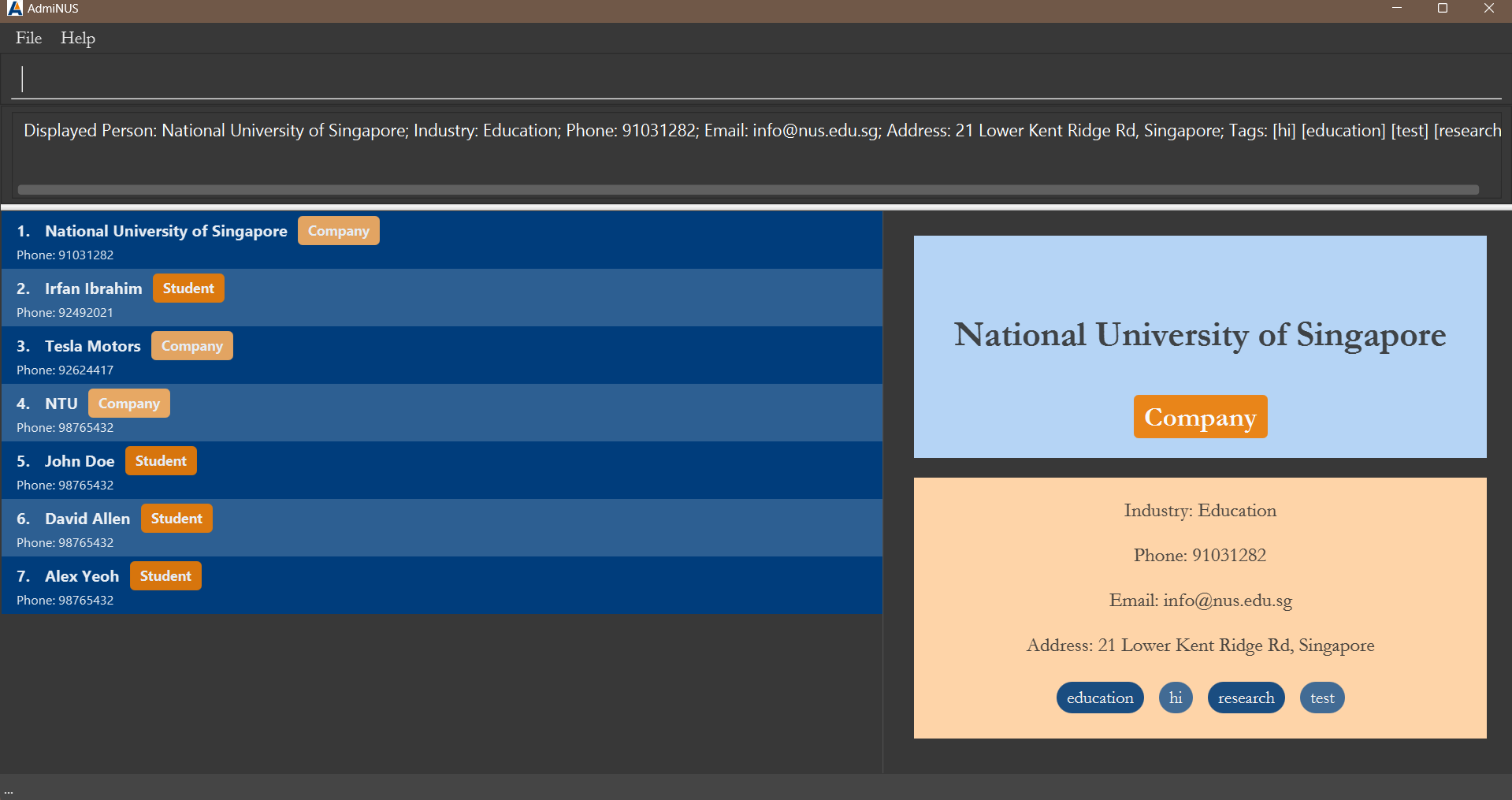Select David Allen in the list
This screenshot has height=800, width=1512.
coord(441,528)
